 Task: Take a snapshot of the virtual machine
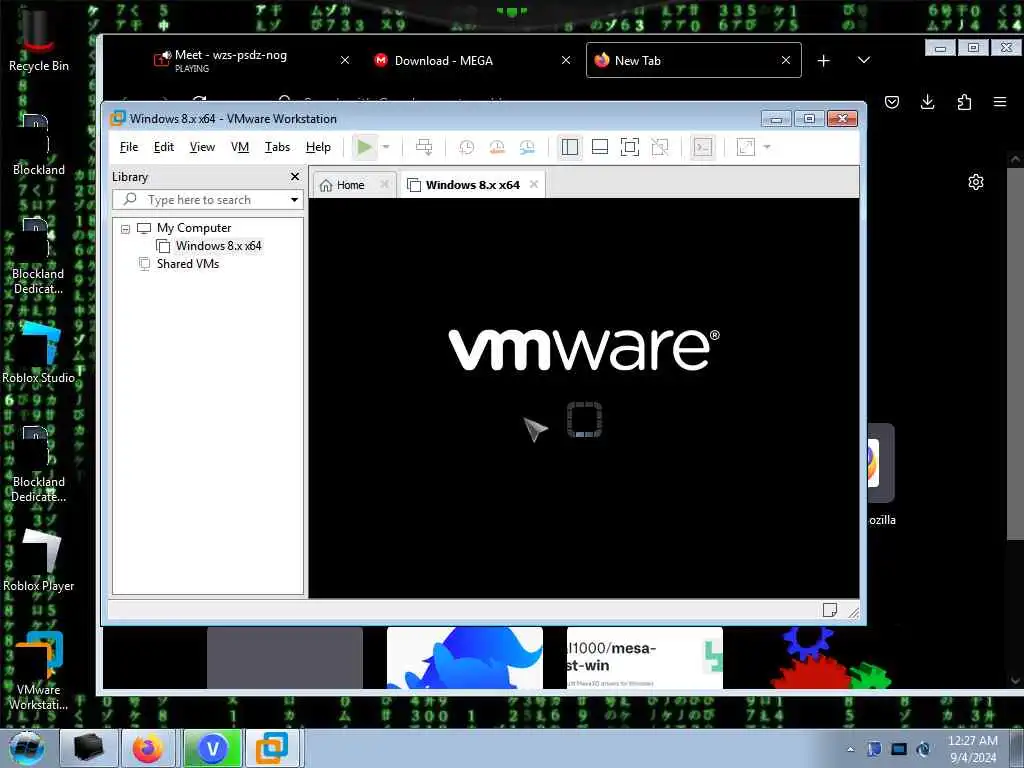[466, 147]
